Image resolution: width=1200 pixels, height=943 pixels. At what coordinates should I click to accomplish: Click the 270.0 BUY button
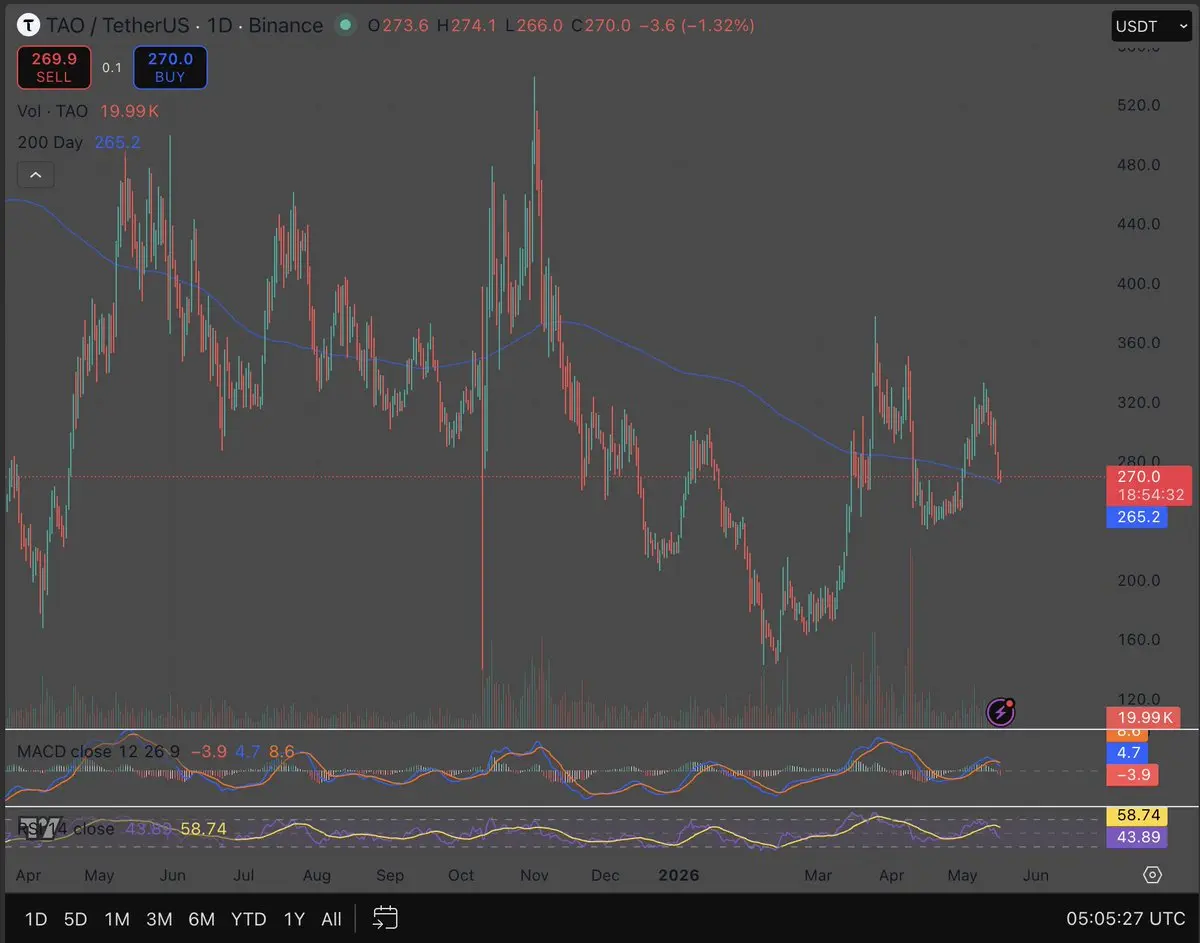170,67
